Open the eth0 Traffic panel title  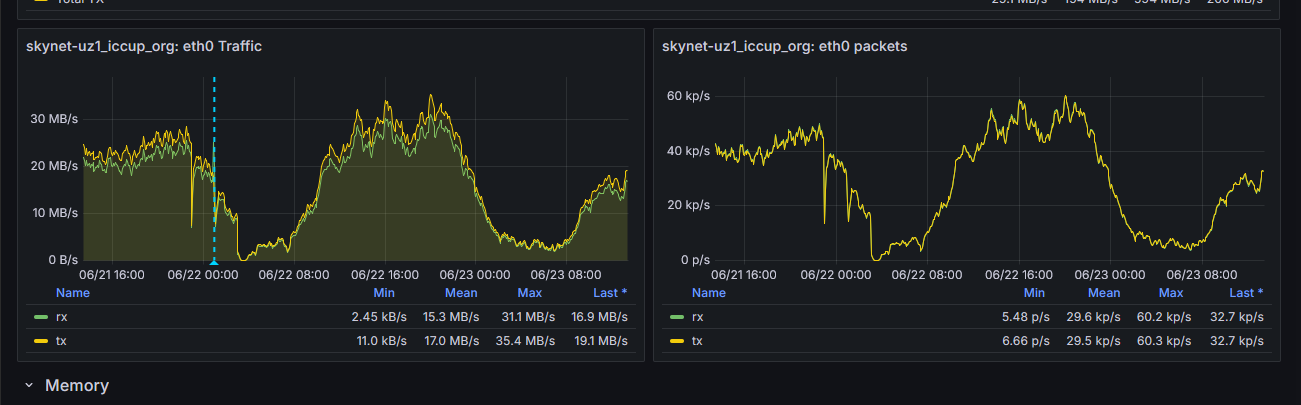pyautogui.click(x=144, y=46)
